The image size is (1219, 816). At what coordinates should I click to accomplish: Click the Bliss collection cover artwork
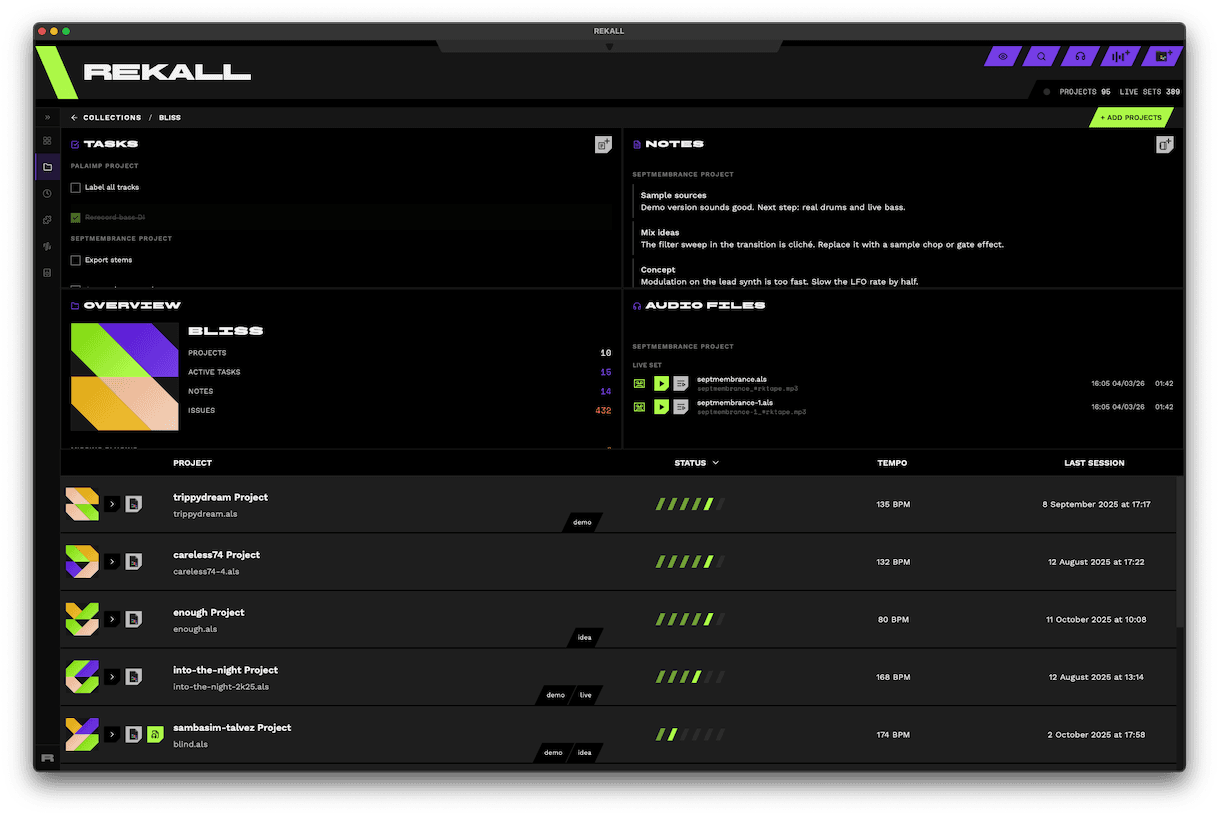click(124, 377)
